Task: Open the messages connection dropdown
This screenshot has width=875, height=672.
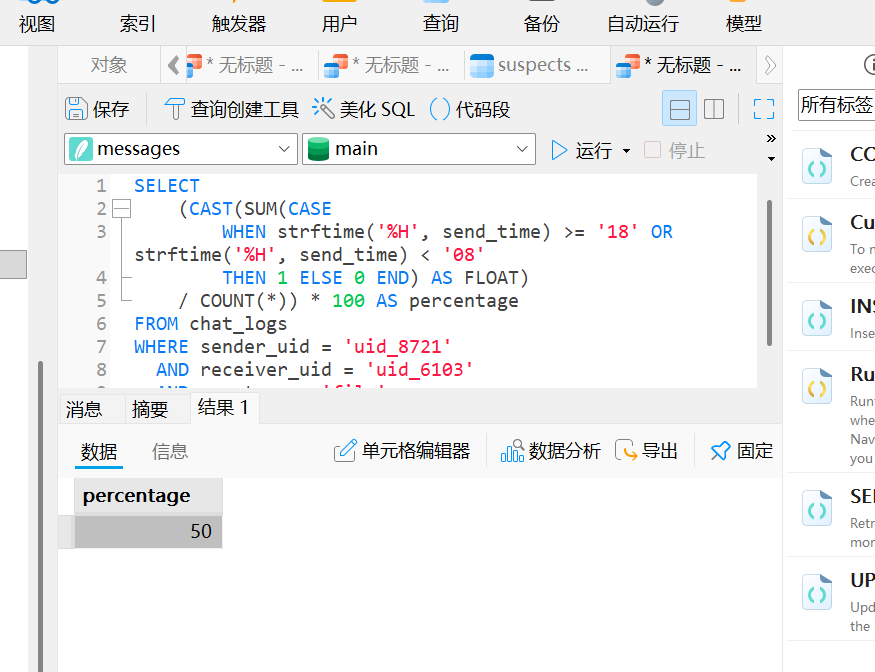Action: click(181, 149)
